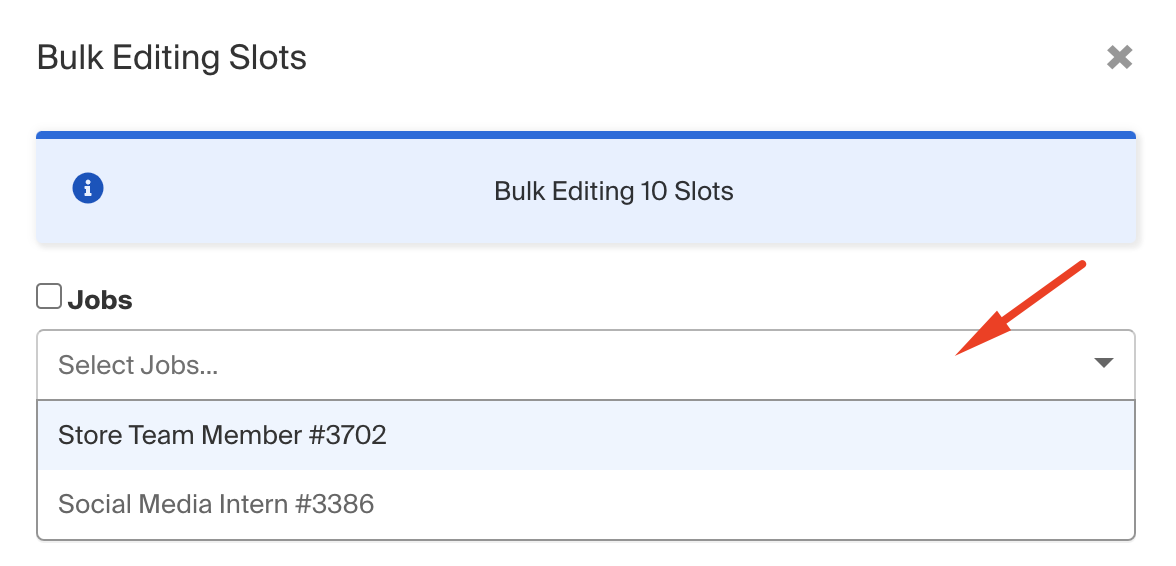Select the highlighted Store Team Member option

[x=586, y=435]
